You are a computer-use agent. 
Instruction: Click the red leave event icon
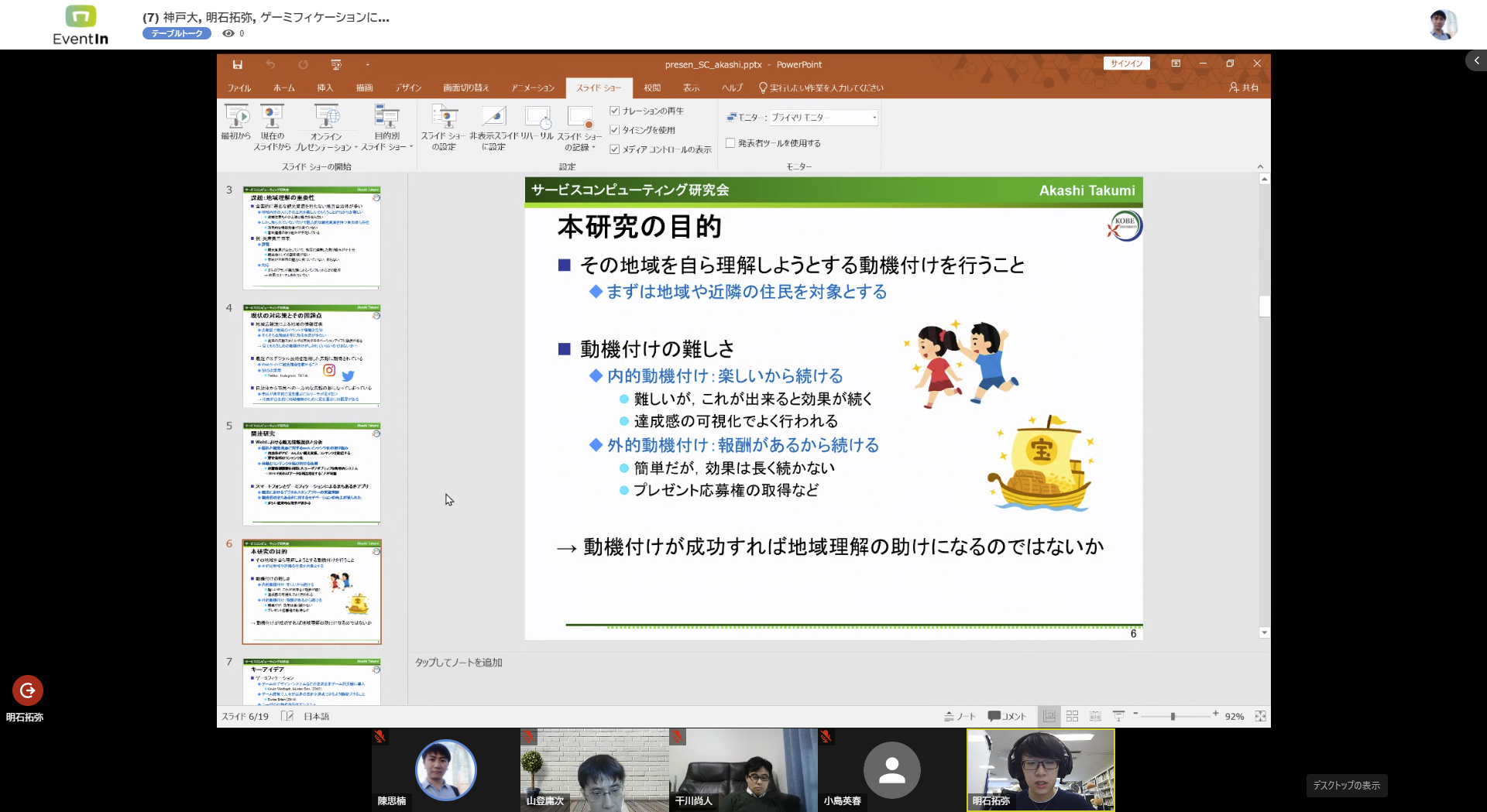click(x=28, y=690)
